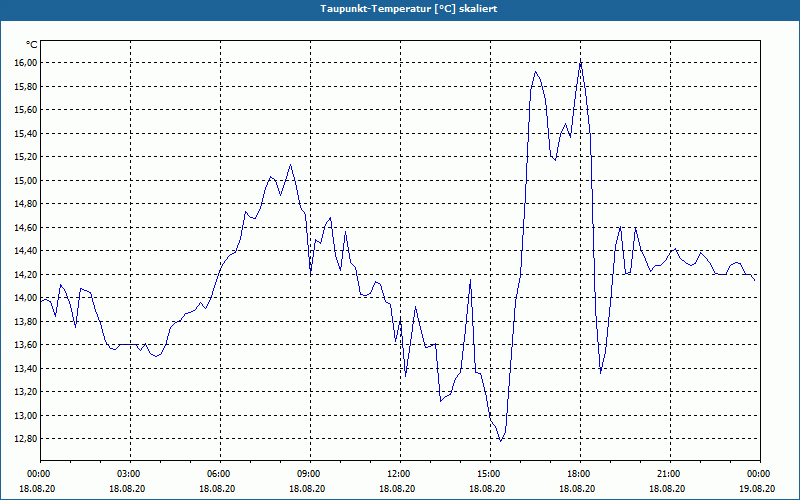The height and width of the screenshot is (500, 800).
Task: Click the 00:00 time label above 19.08.20
Action: 757,474
